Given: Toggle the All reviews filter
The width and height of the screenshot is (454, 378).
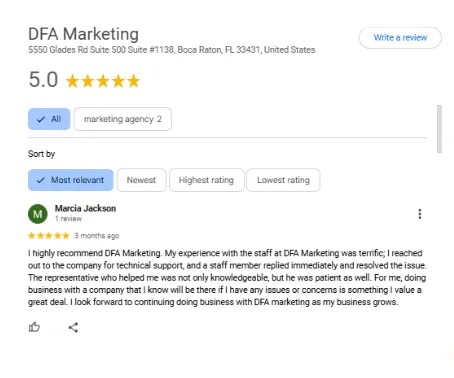Looking at the screenshot, I should point(49,119).
